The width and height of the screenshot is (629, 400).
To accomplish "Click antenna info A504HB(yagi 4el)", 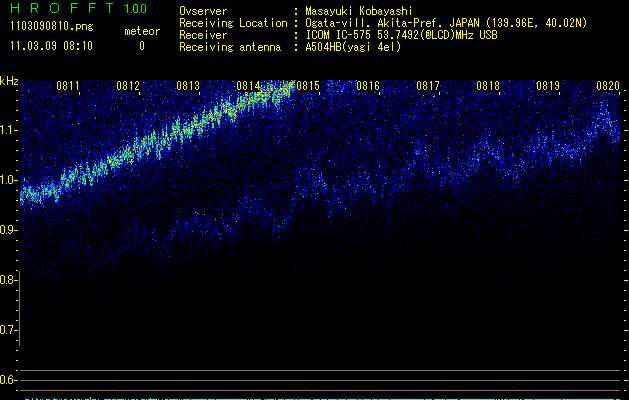I will pos(353,47).
